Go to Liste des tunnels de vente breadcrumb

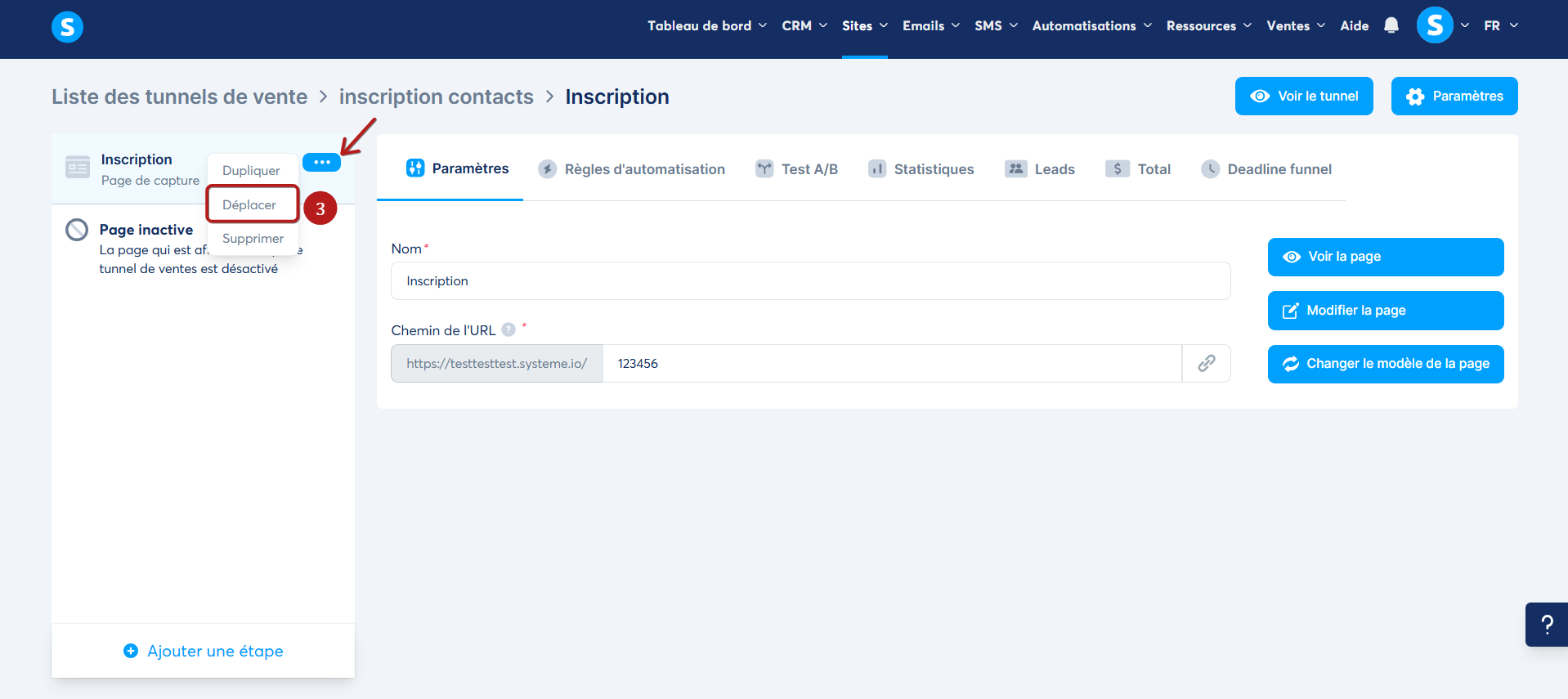pyautogui.click(x=180, y=96)
